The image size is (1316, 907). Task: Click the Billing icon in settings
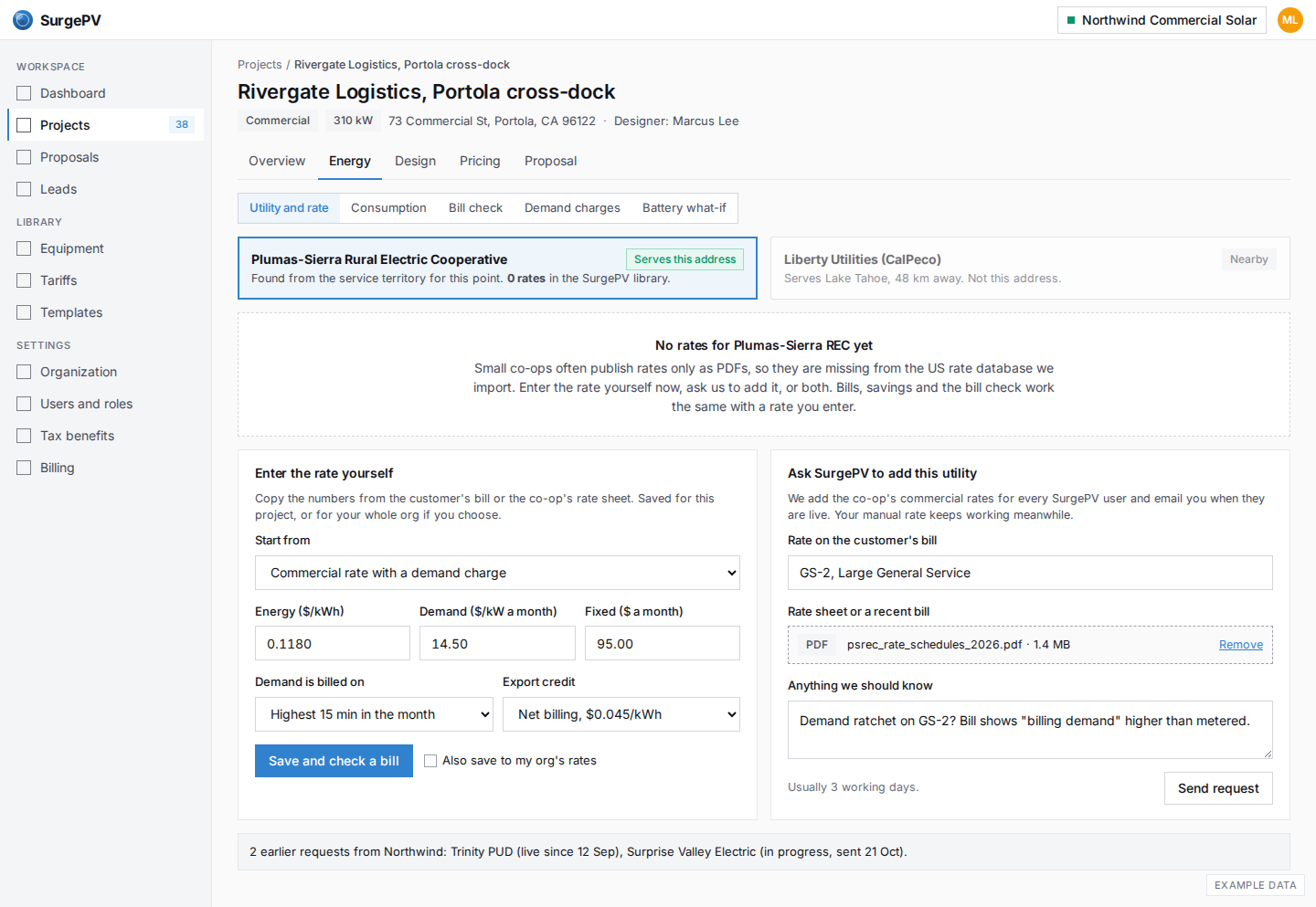(24, 468)
